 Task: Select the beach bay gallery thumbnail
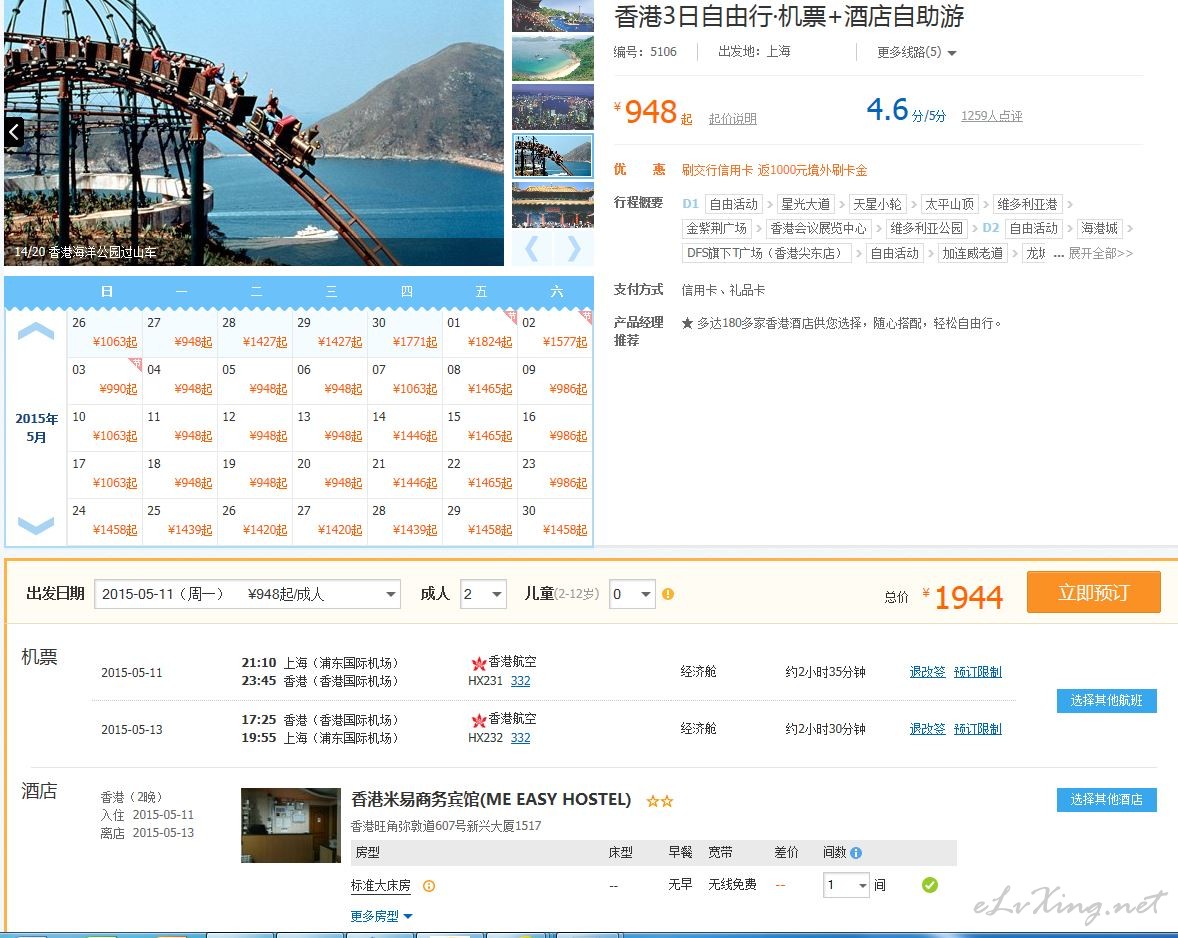553,58
